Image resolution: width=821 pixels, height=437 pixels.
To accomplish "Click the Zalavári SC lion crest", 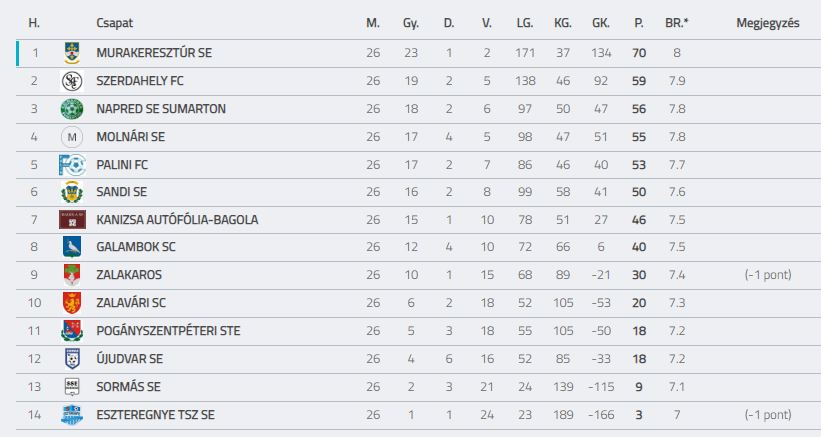I will (72, 303).
